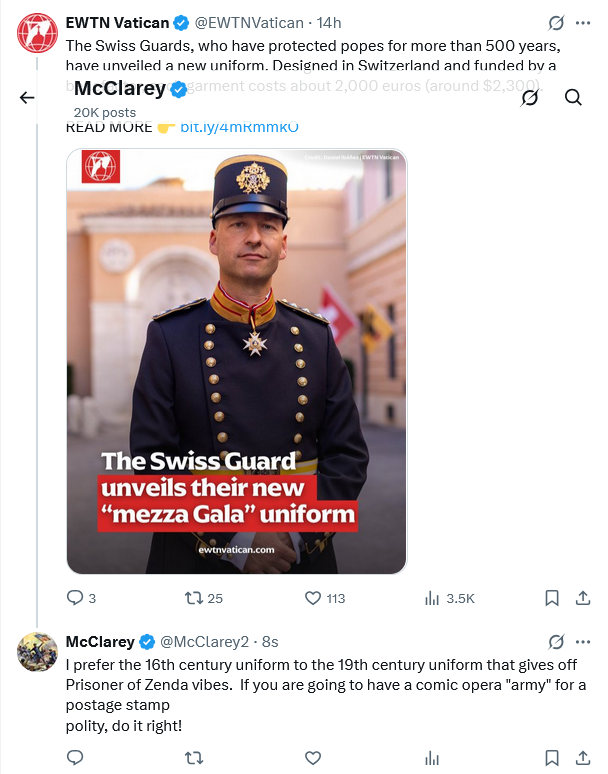Viewport: 608px width, 774px height.
Task: Click EWTN Vatican profile avatar
Action: pos(38,32)
